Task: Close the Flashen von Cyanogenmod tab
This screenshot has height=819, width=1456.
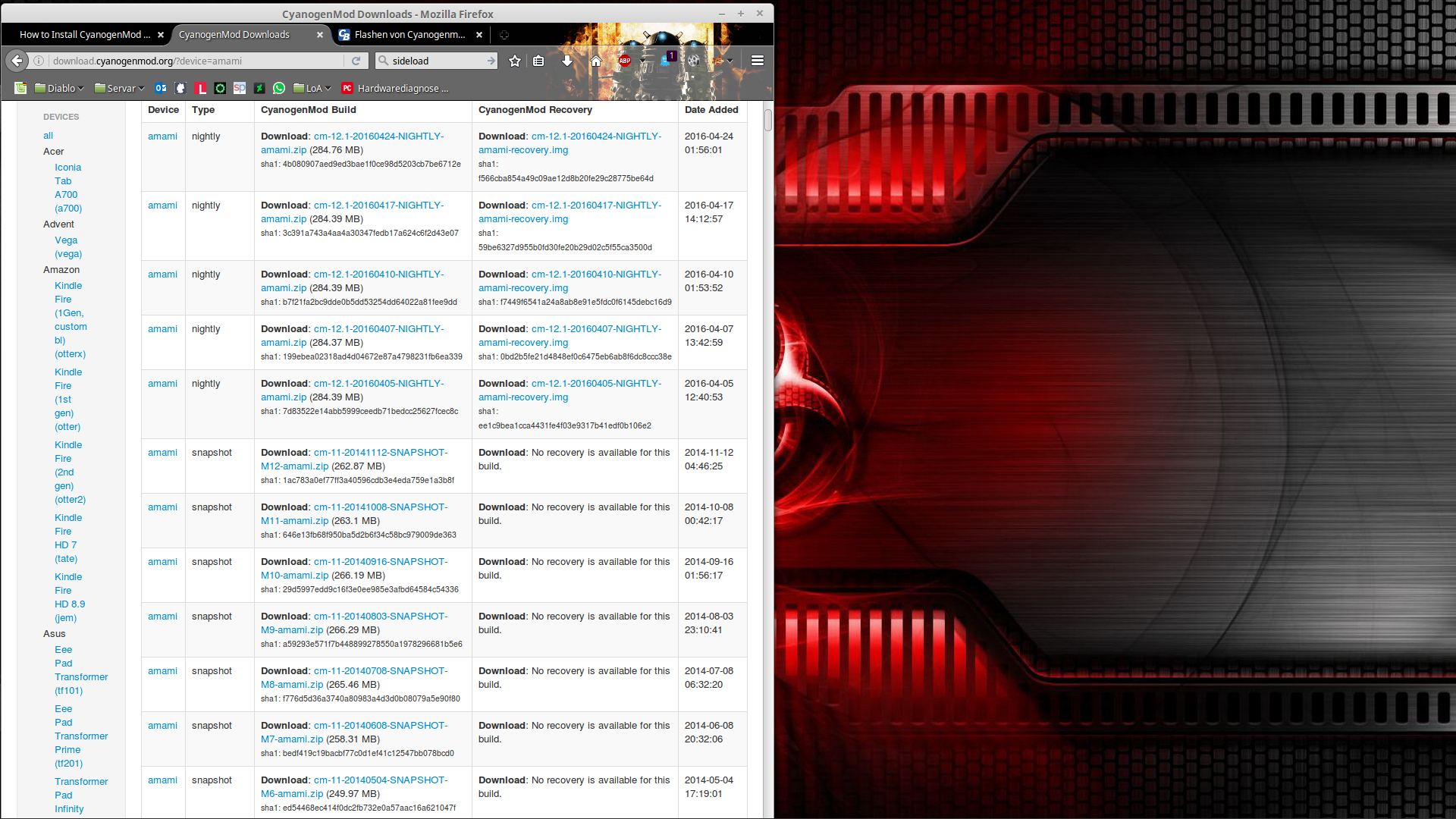Action: 479,35
